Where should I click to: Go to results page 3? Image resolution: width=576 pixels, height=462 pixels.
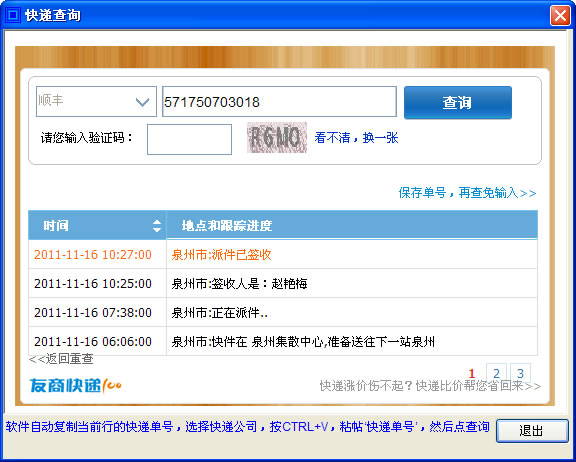coord(520,372)
